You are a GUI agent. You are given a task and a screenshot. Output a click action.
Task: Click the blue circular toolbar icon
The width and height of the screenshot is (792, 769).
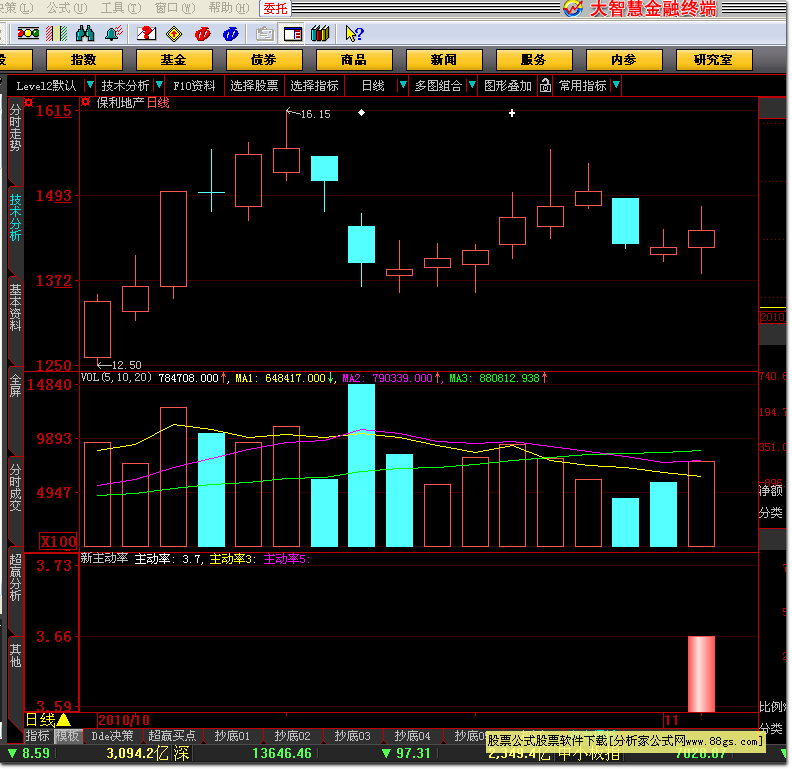point(231,34)
